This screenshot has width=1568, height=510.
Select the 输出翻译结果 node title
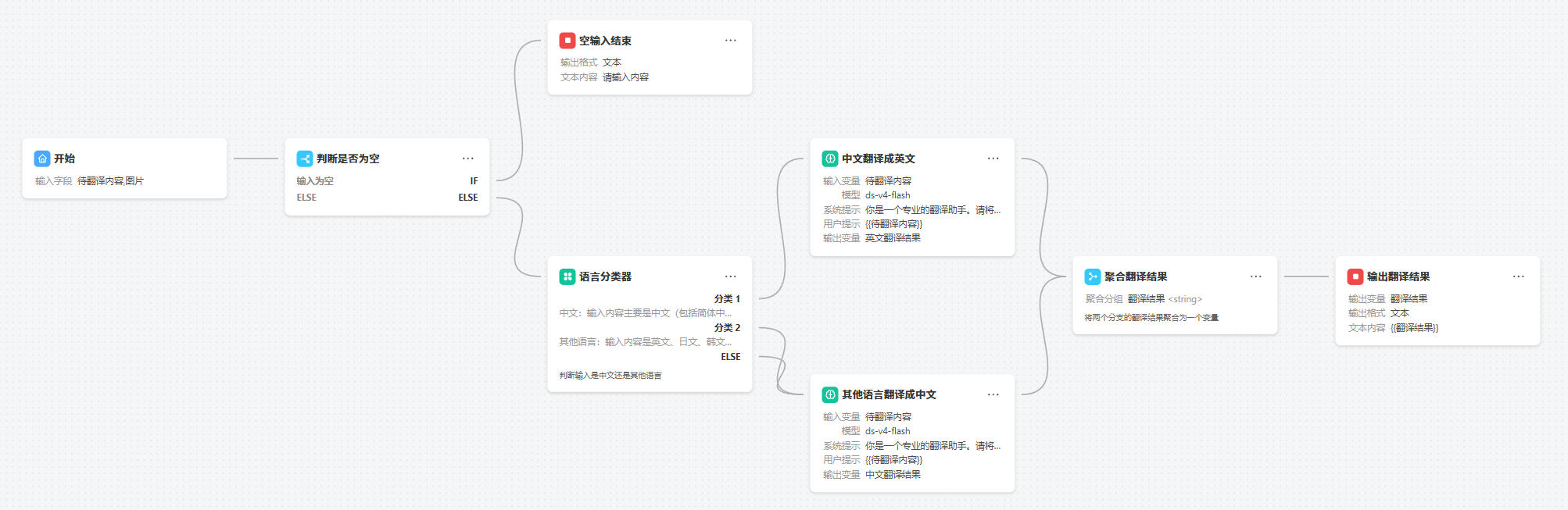click(x=1398, y=276)
